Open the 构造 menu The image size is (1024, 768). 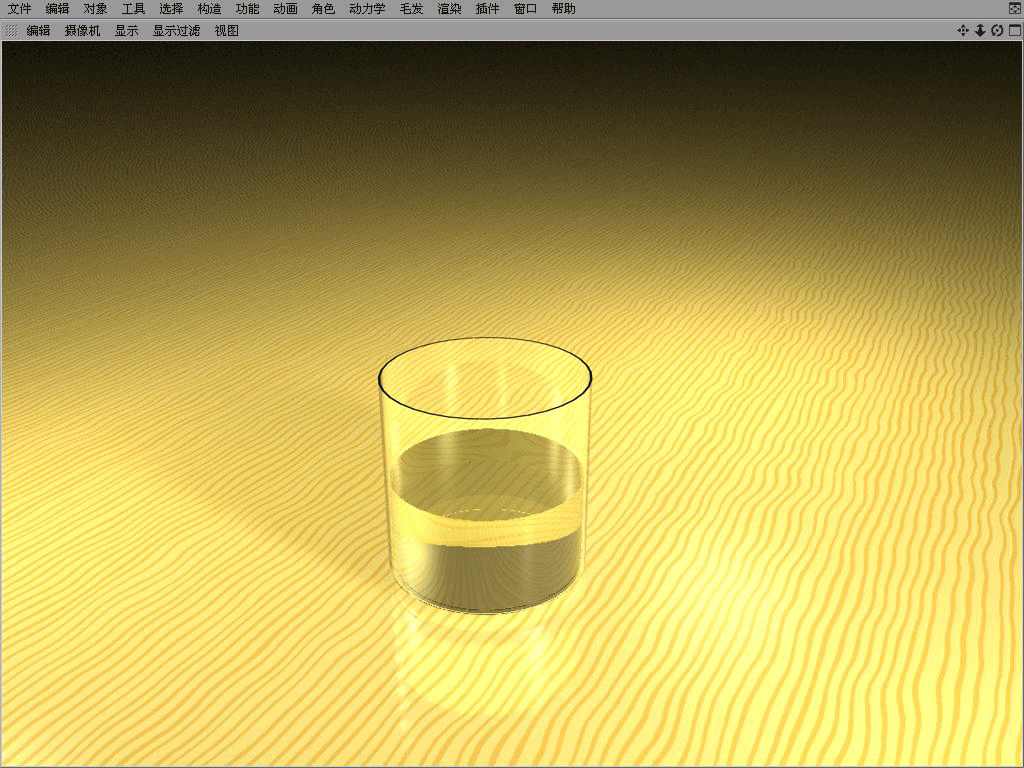tap(209, 9)
